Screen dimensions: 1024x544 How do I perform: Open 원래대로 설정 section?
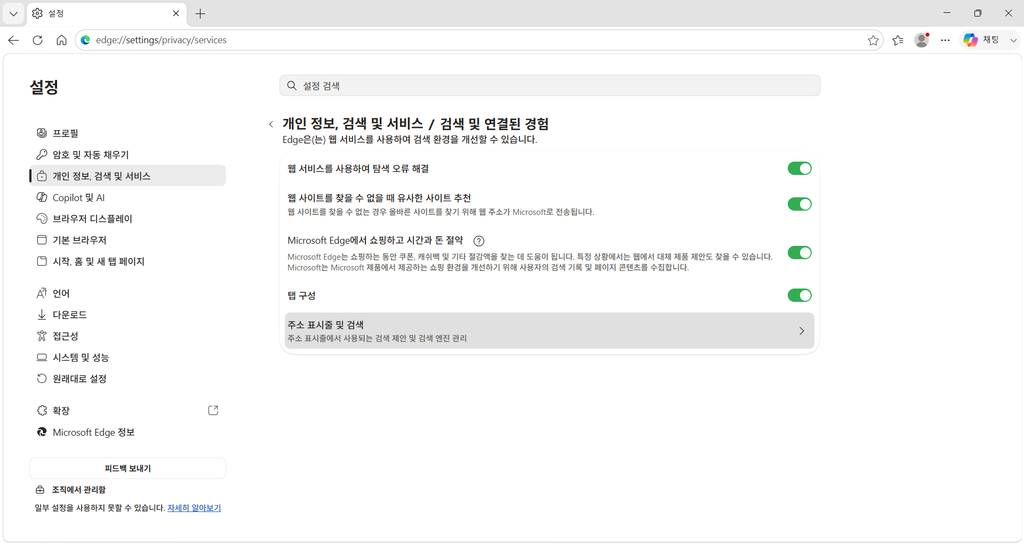(x=127, y=379)
